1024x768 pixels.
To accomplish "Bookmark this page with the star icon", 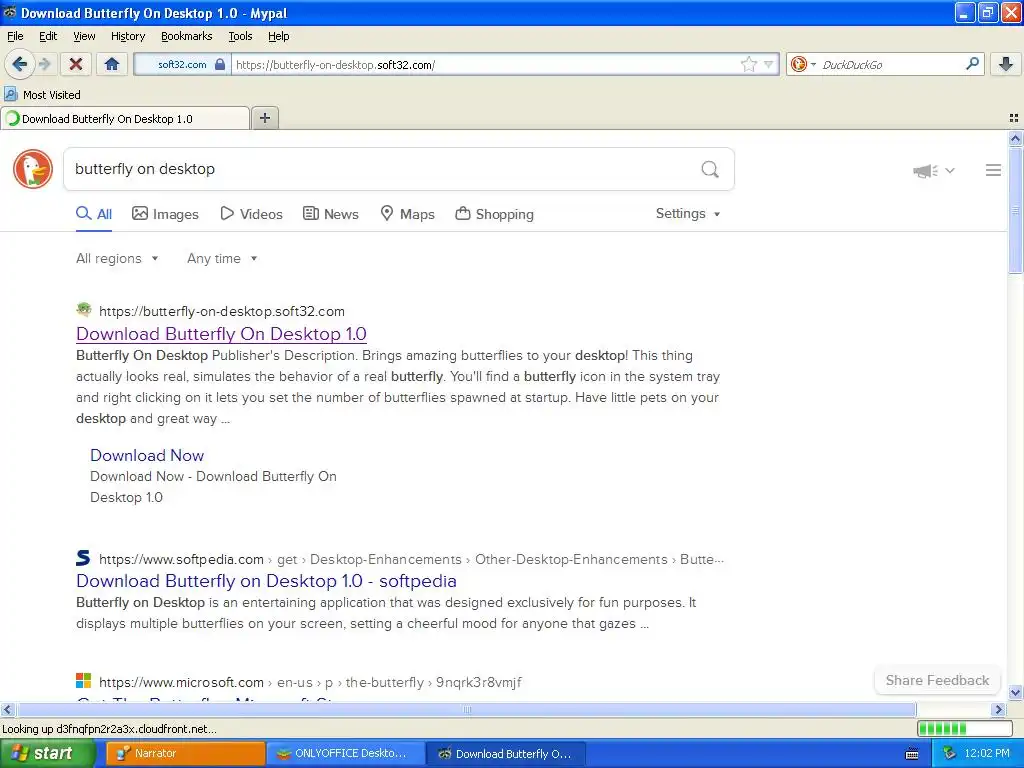I will pyautogui.click(x=748, y=64).
